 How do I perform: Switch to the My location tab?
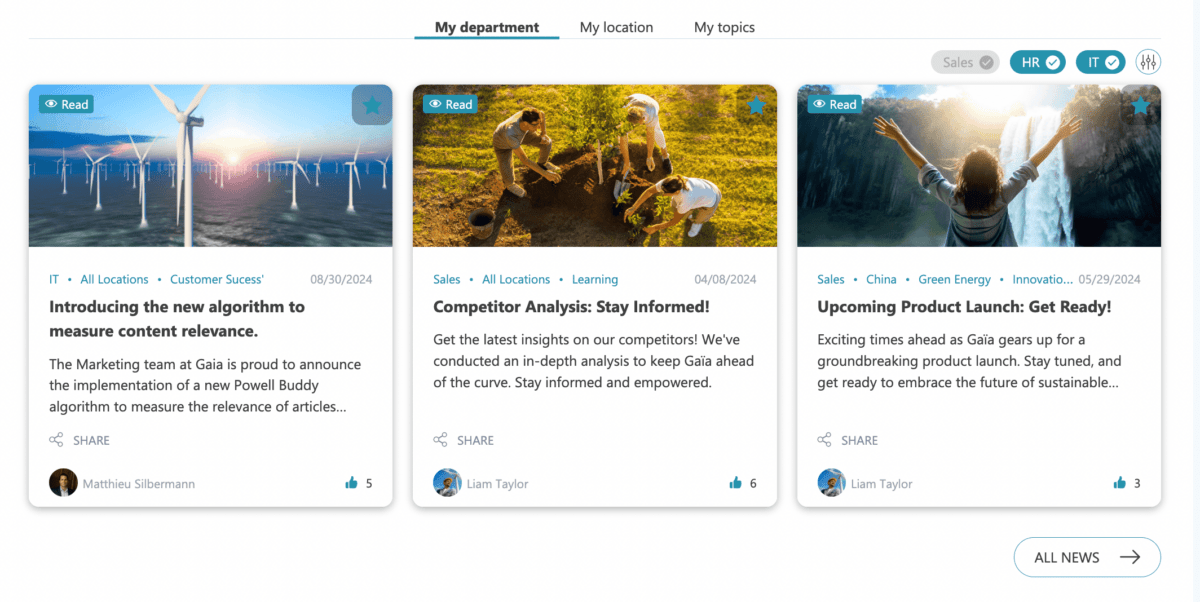tap(616, 27)
